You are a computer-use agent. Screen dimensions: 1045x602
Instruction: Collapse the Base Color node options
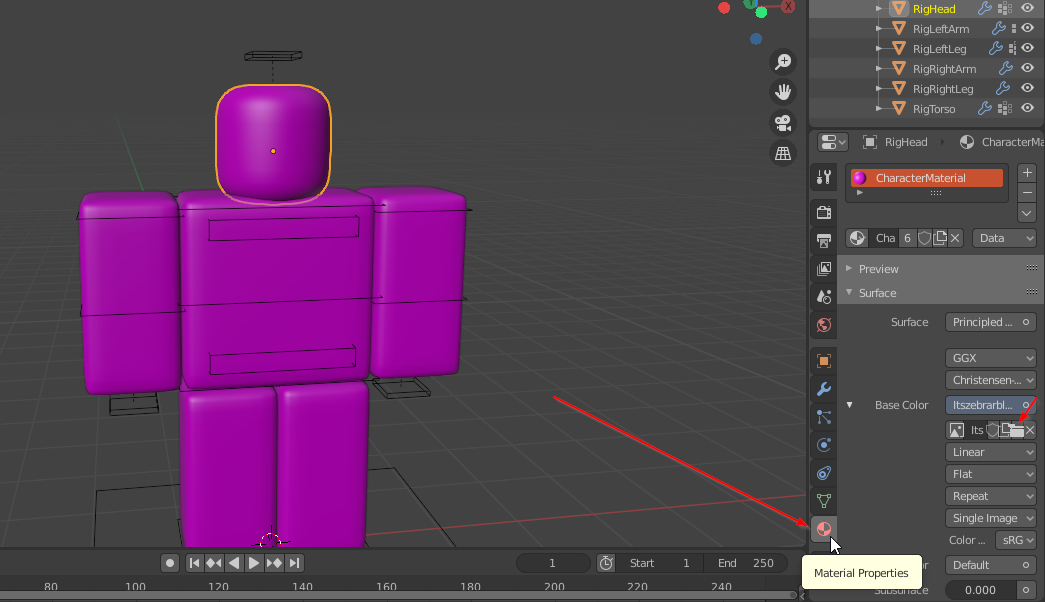pyautogui.click(x=849, y=405)
